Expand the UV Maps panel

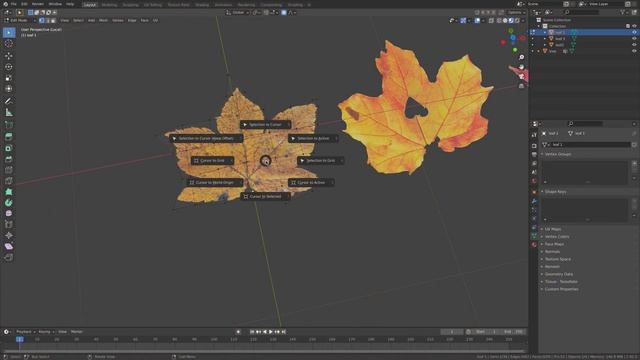pyautogui.click(x=553, y=229)
